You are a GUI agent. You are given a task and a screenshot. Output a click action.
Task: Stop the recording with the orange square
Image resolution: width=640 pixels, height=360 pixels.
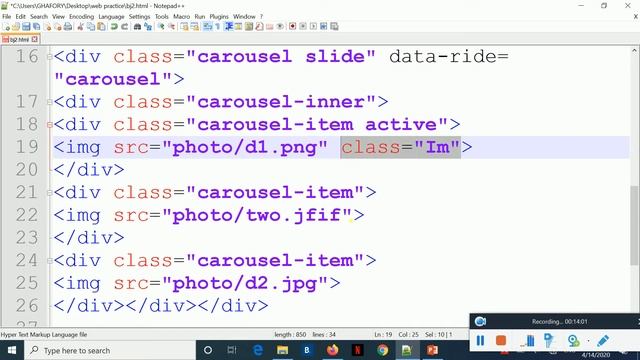point(501,340)
